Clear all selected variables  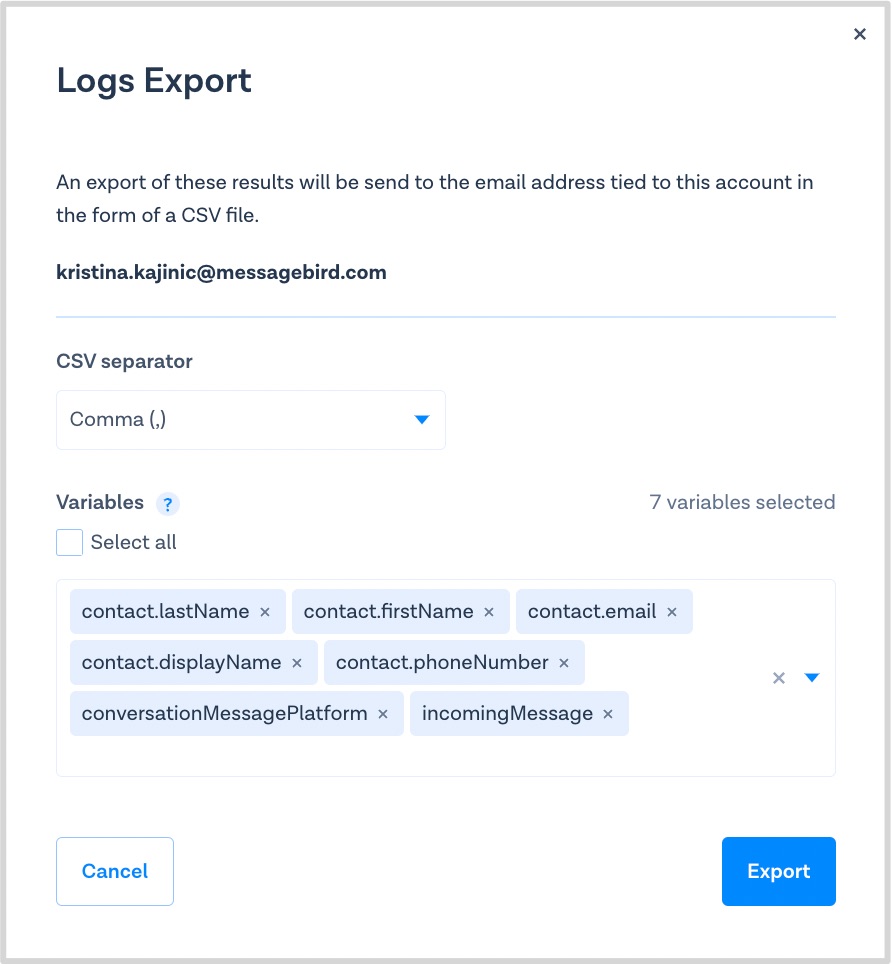coord(779,678)
